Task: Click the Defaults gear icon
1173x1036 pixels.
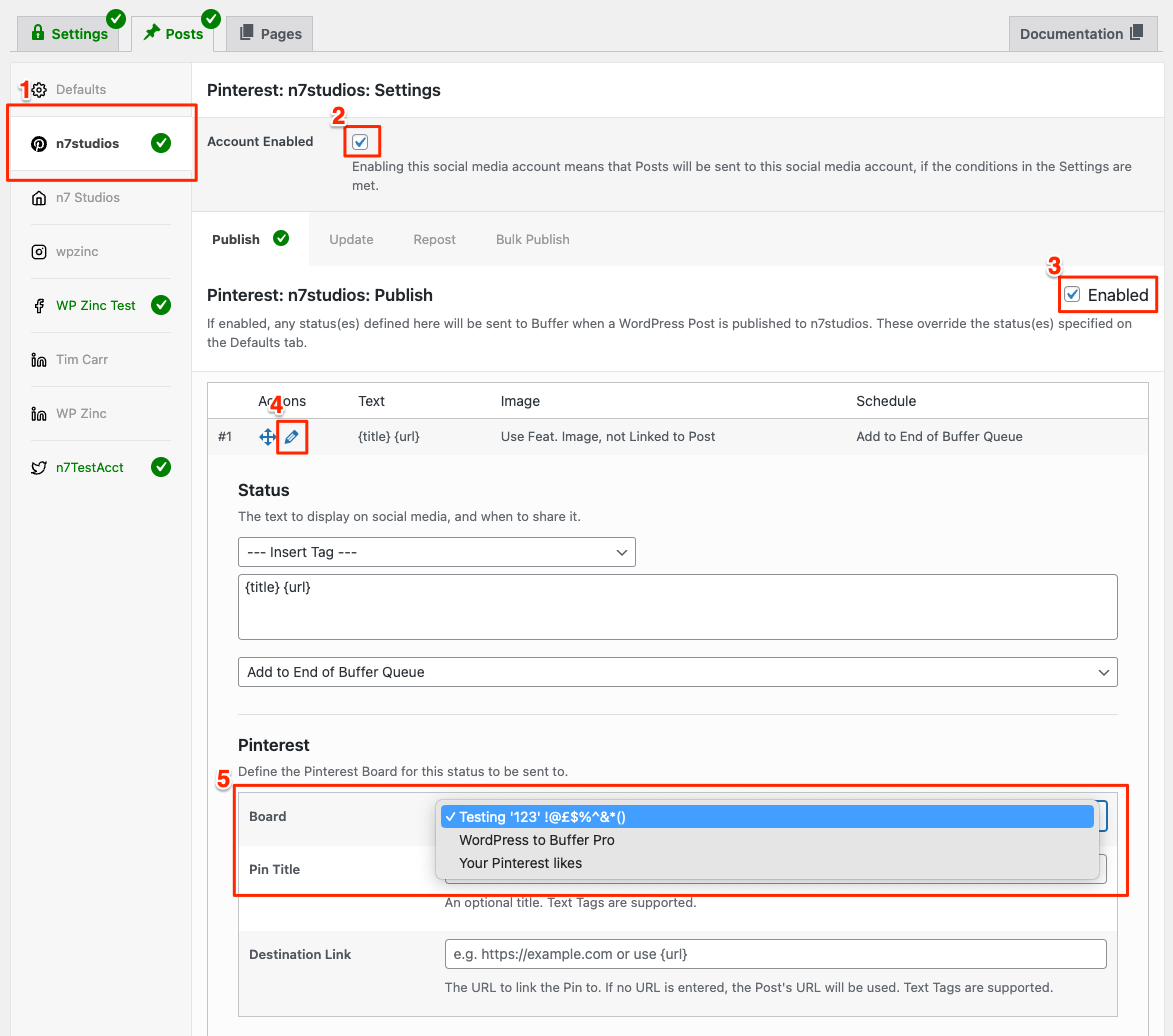Action: [x=39, y=90]
